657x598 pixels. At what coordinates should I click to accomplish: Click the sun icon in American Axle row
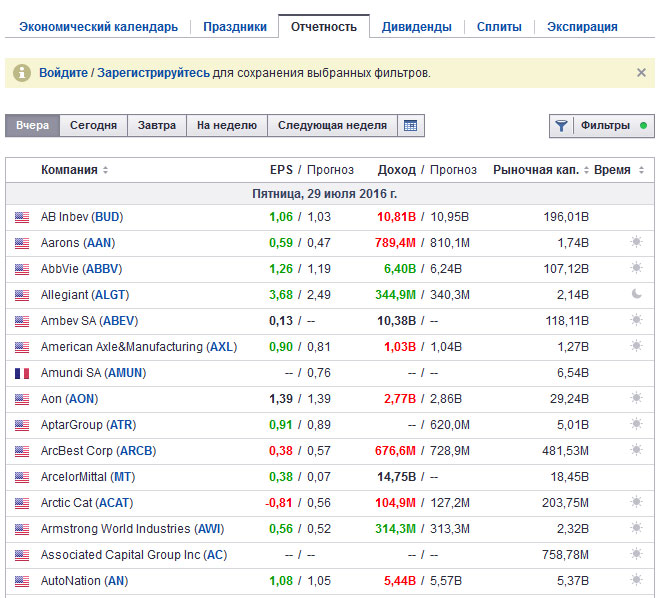636,346
